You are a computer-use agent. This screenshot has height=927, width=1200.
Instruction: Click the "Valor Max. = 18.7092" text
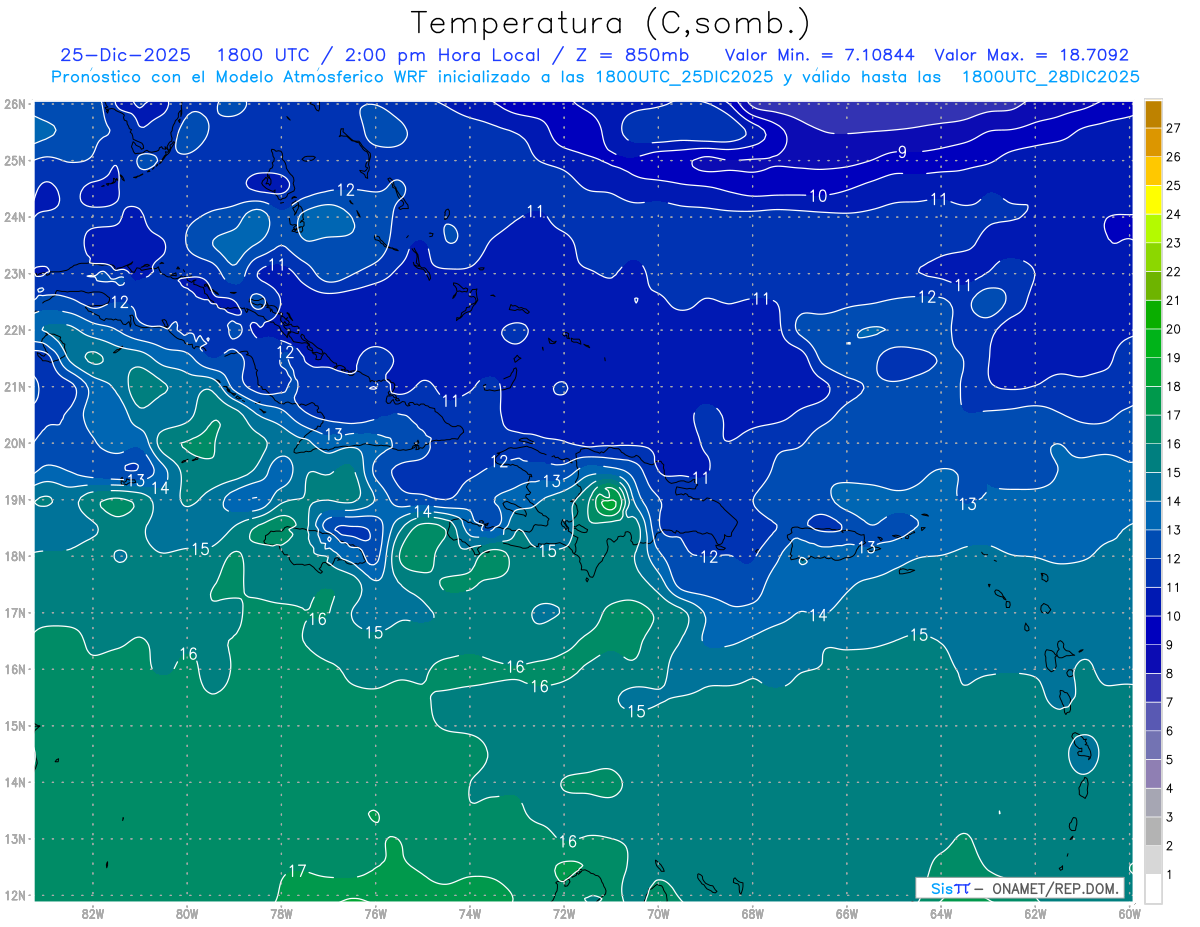1031,55
